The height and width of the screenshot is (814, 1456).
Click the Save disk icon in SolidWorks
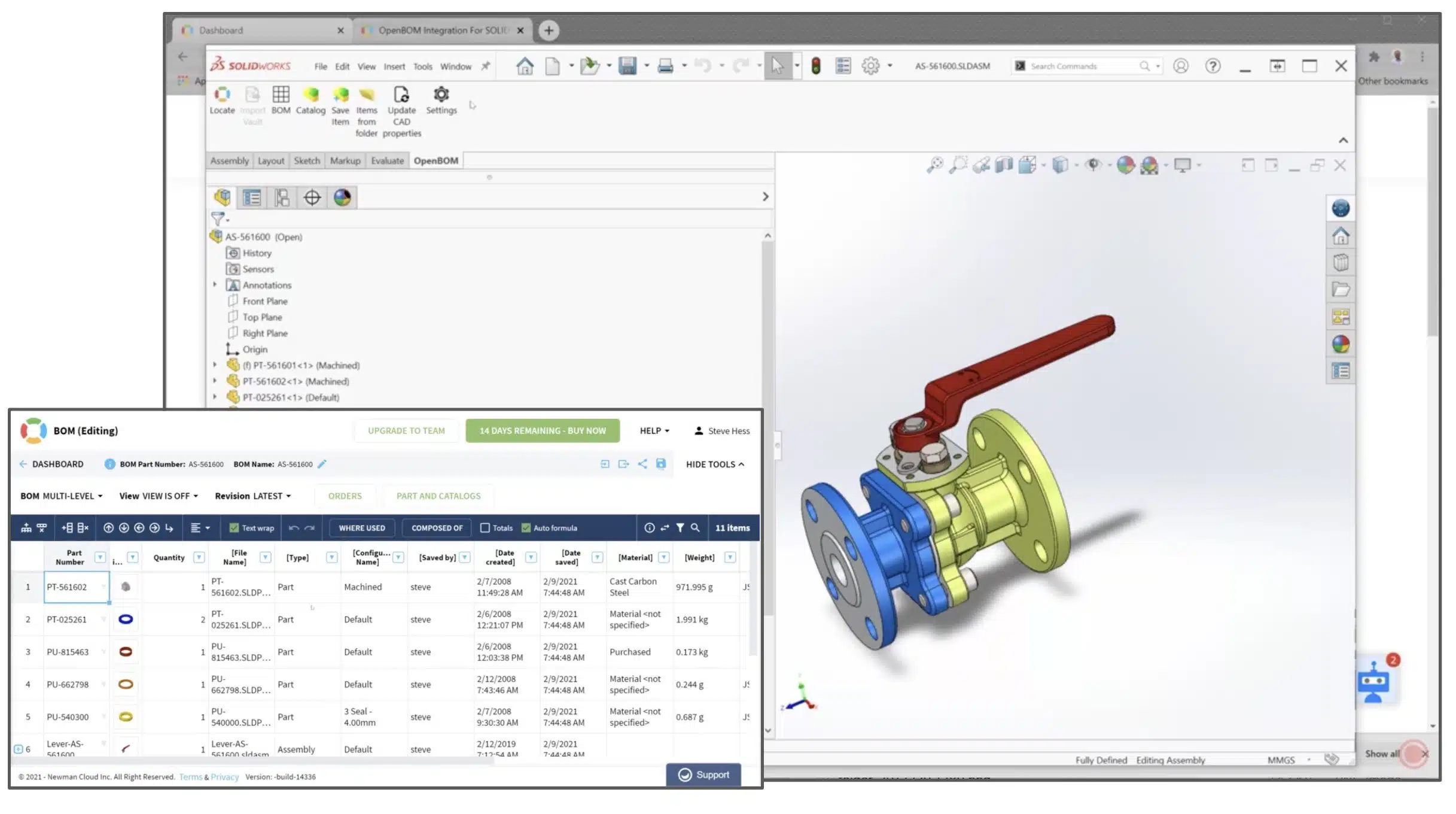pos(628,66)
